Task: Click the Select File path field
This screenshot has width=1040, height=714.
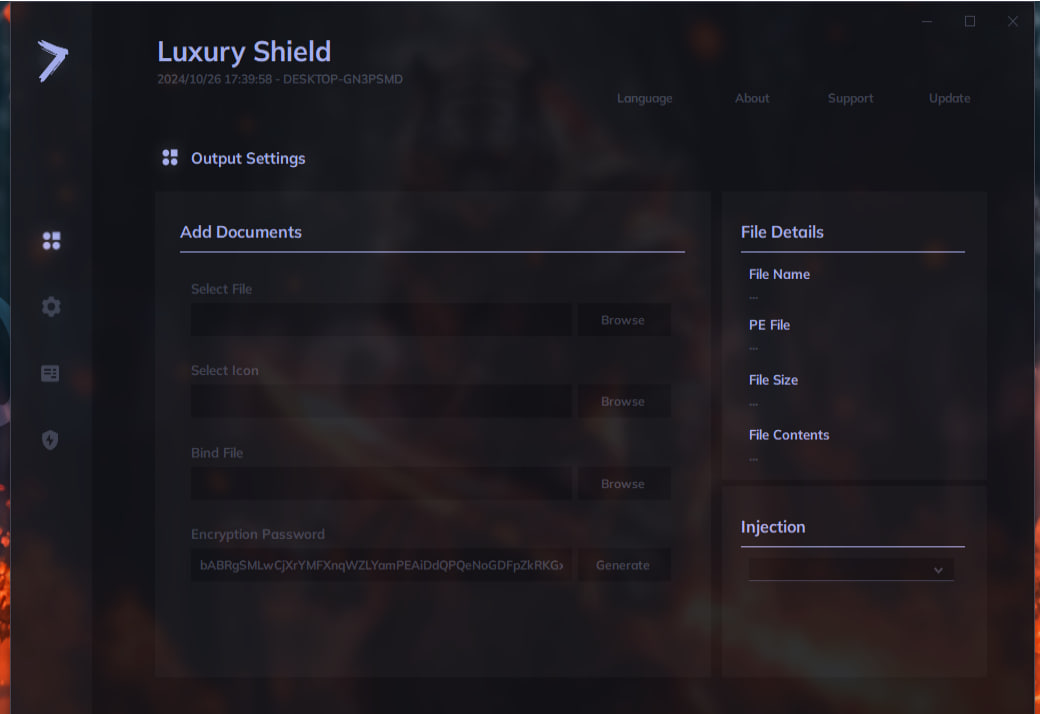Action: coord(381,320)
